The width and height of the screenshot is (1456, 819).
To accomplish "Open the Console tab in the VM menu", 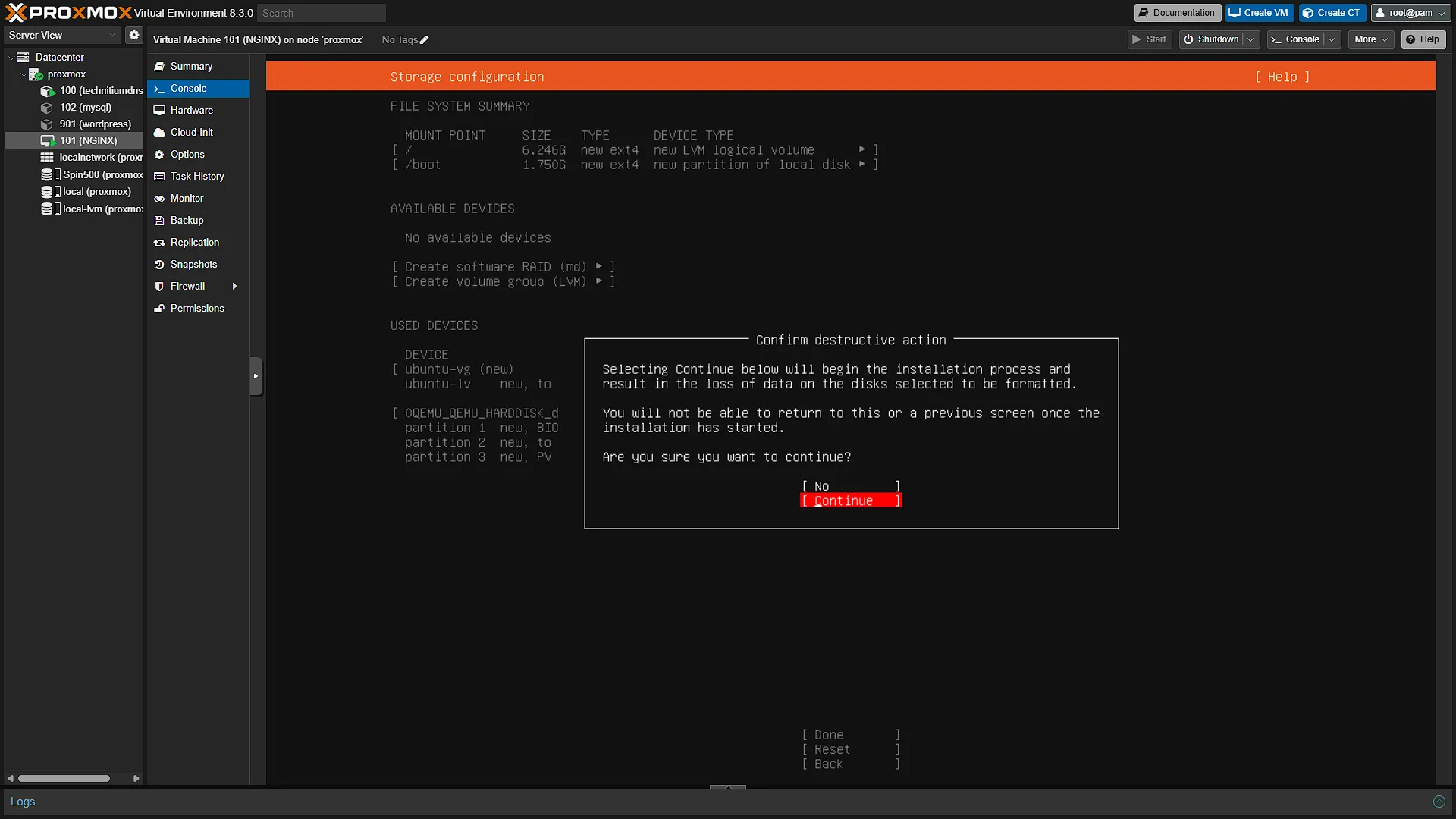I will tap(198, 89).
